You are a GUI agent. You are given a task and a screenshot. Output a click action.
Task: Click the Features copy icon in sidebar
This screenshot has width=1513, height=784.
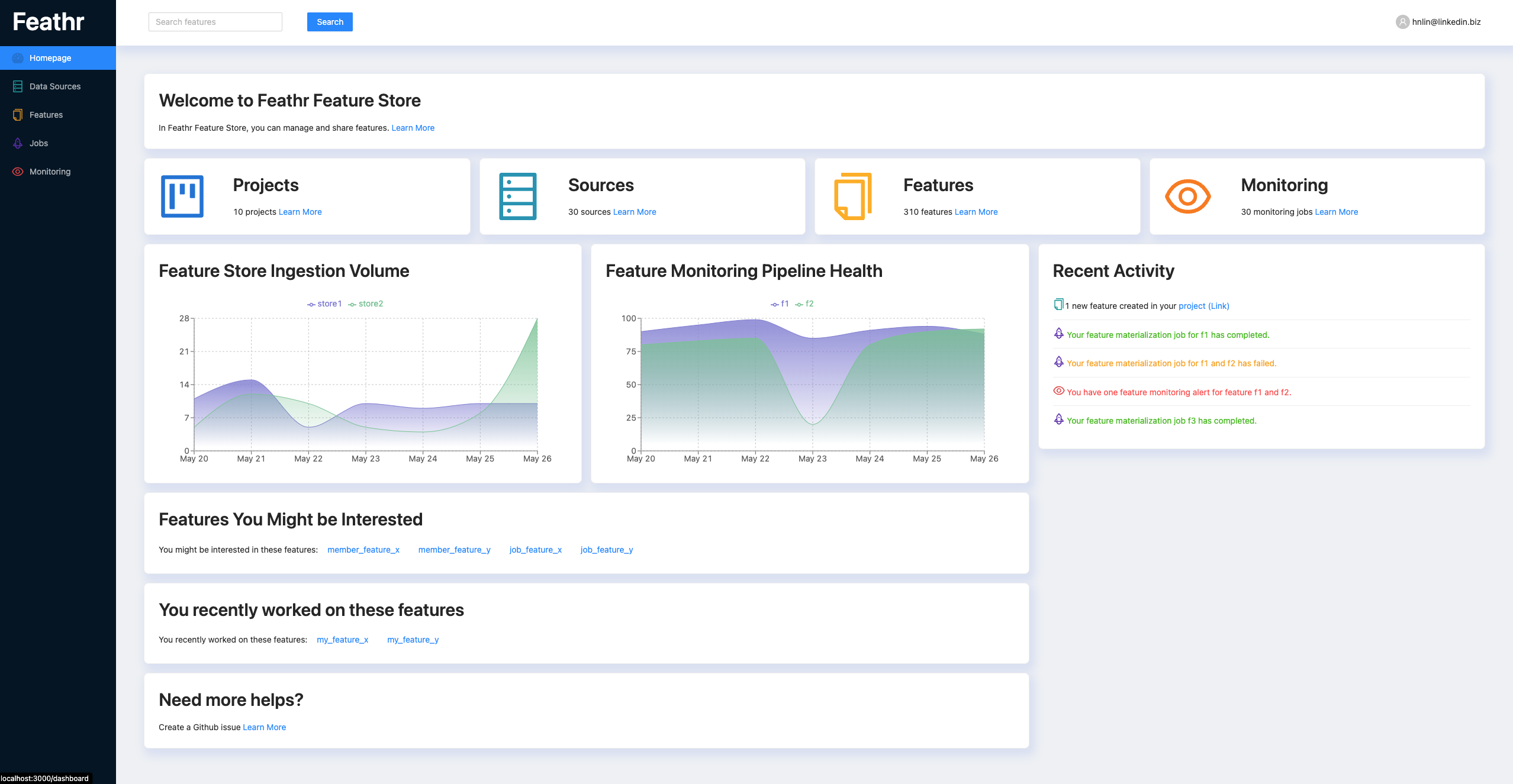tap(18, 115)
